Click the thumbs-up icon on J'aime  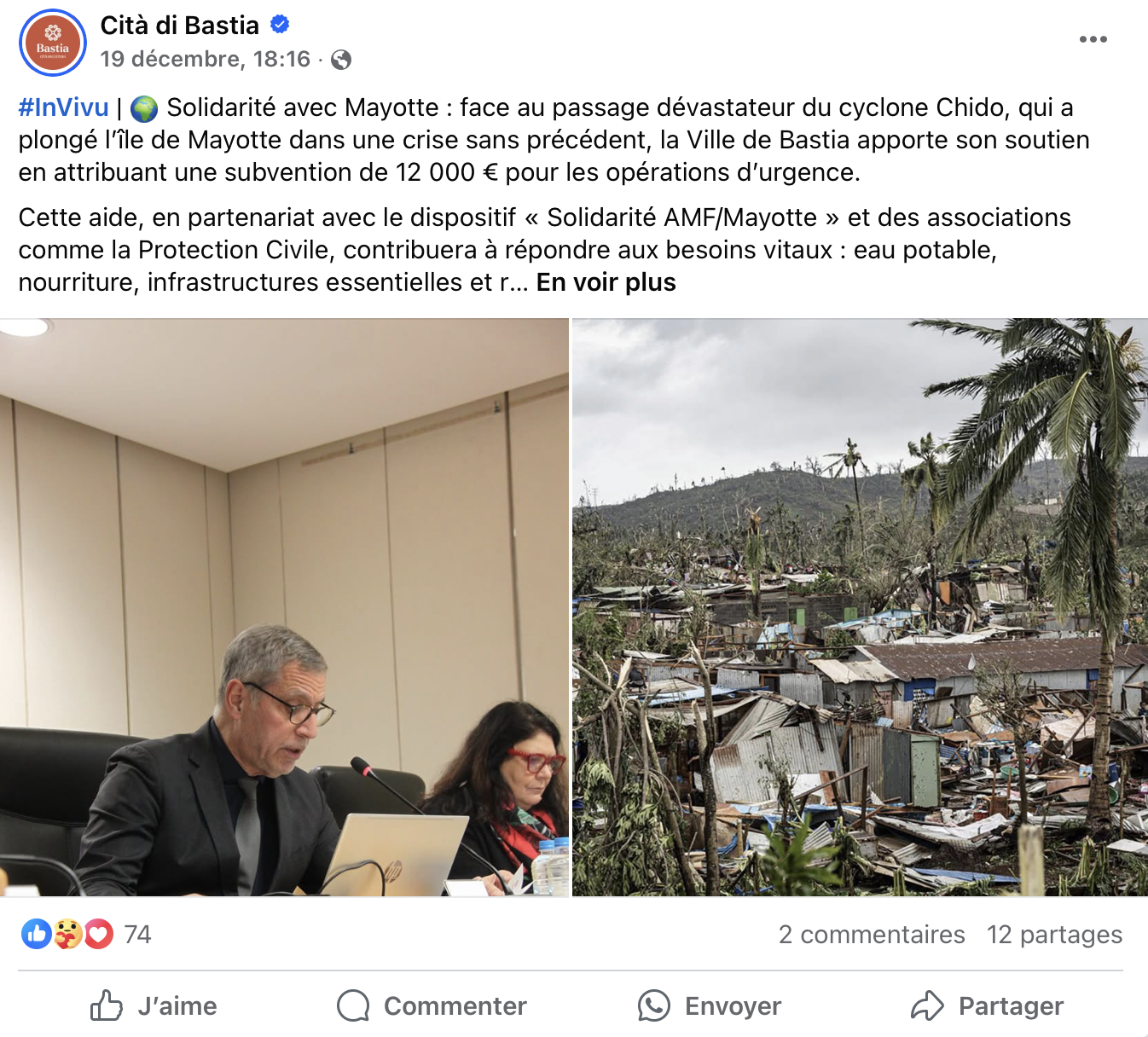(107, 1005)
